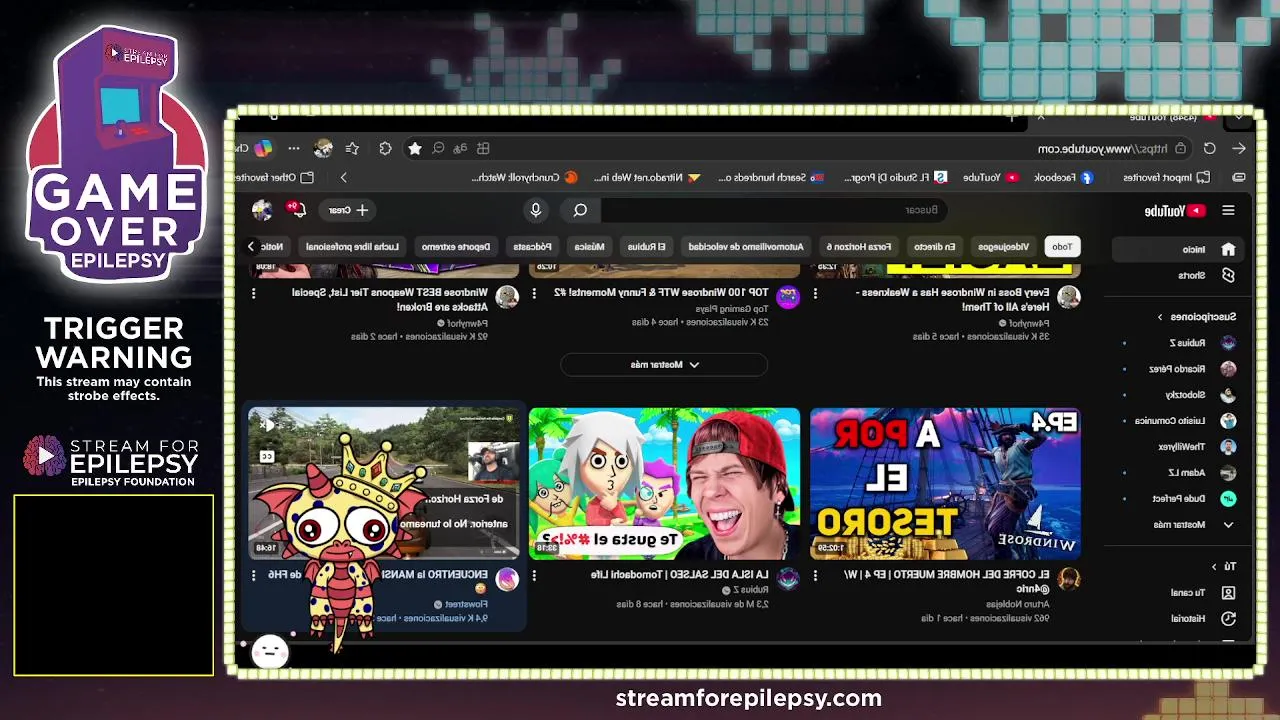The width and height of the screenshot is (1280, 720).
Task: Select the Todo filter chip
Action: 1062,246
